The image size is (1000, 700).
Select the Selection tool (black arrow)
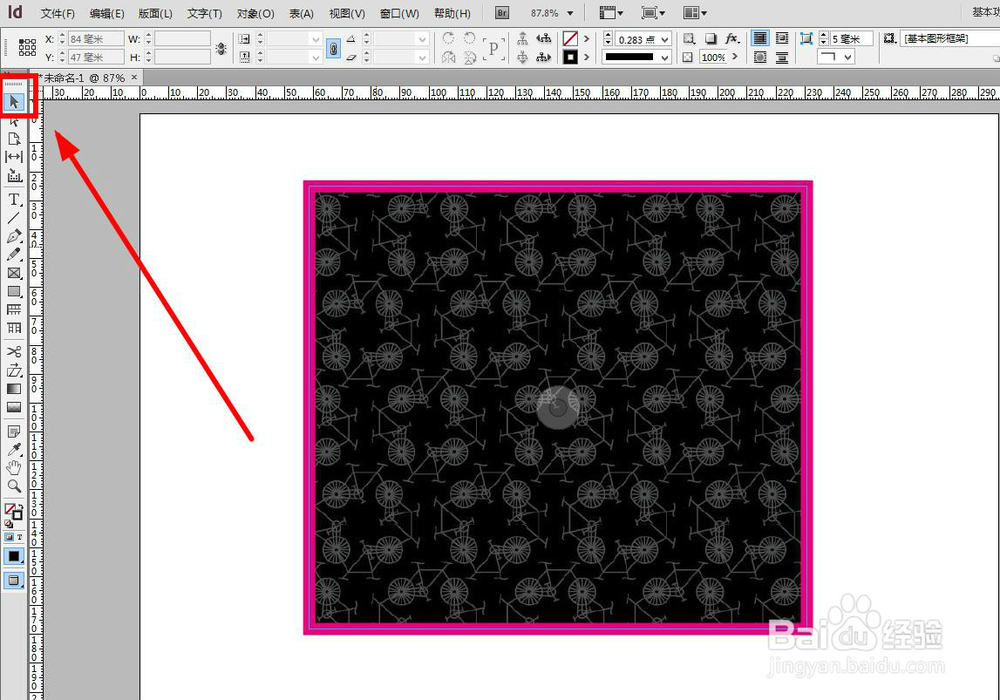pyautogui.click(x=14, y=102)
